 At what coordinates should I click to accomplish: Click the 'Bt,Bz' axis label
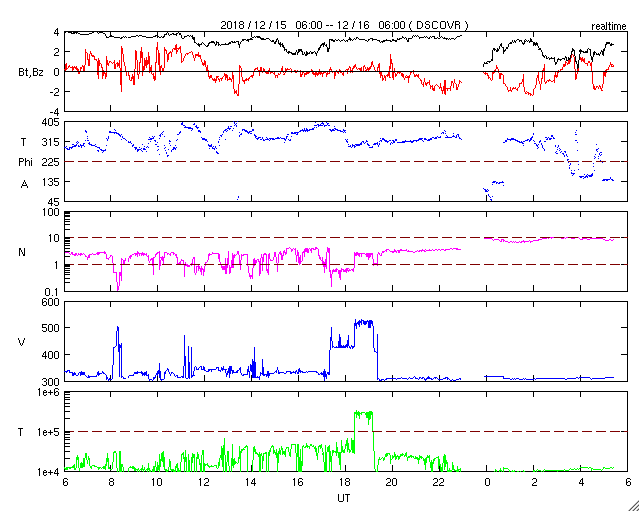(x=31, y=73)
